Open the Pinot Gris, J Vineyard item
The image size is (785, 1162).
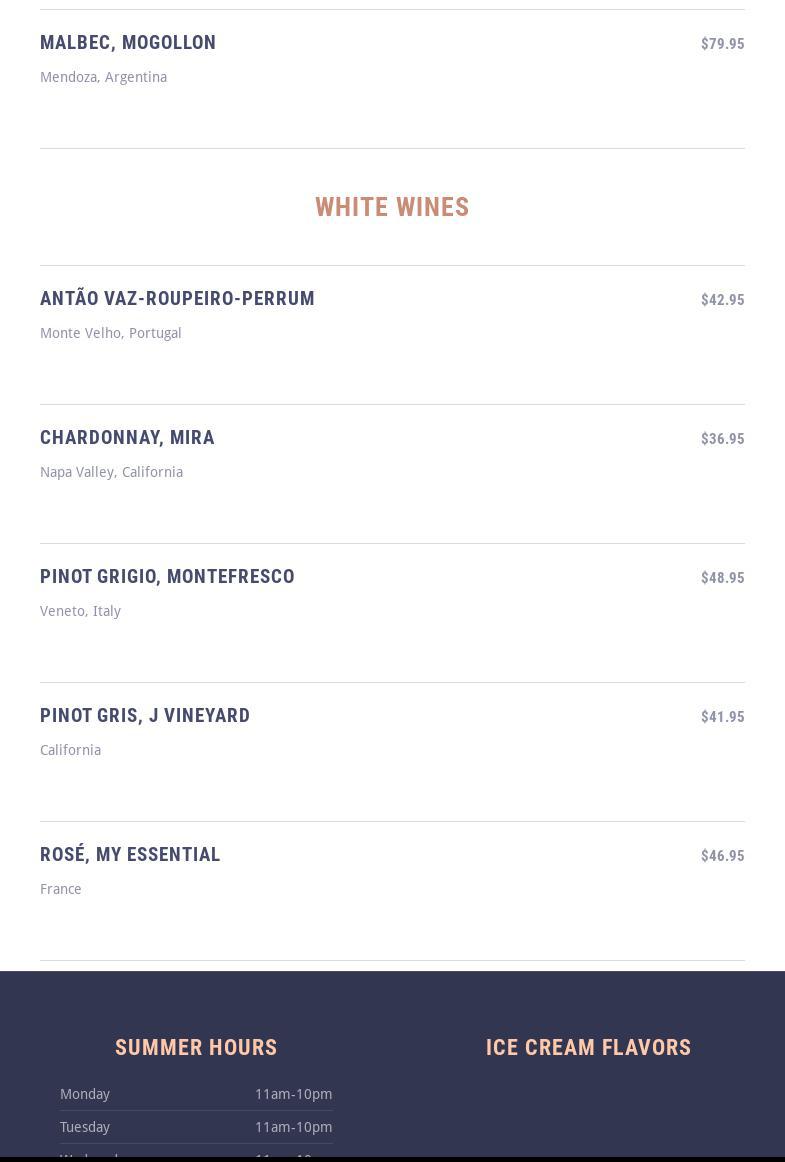(x=145, y=716)
